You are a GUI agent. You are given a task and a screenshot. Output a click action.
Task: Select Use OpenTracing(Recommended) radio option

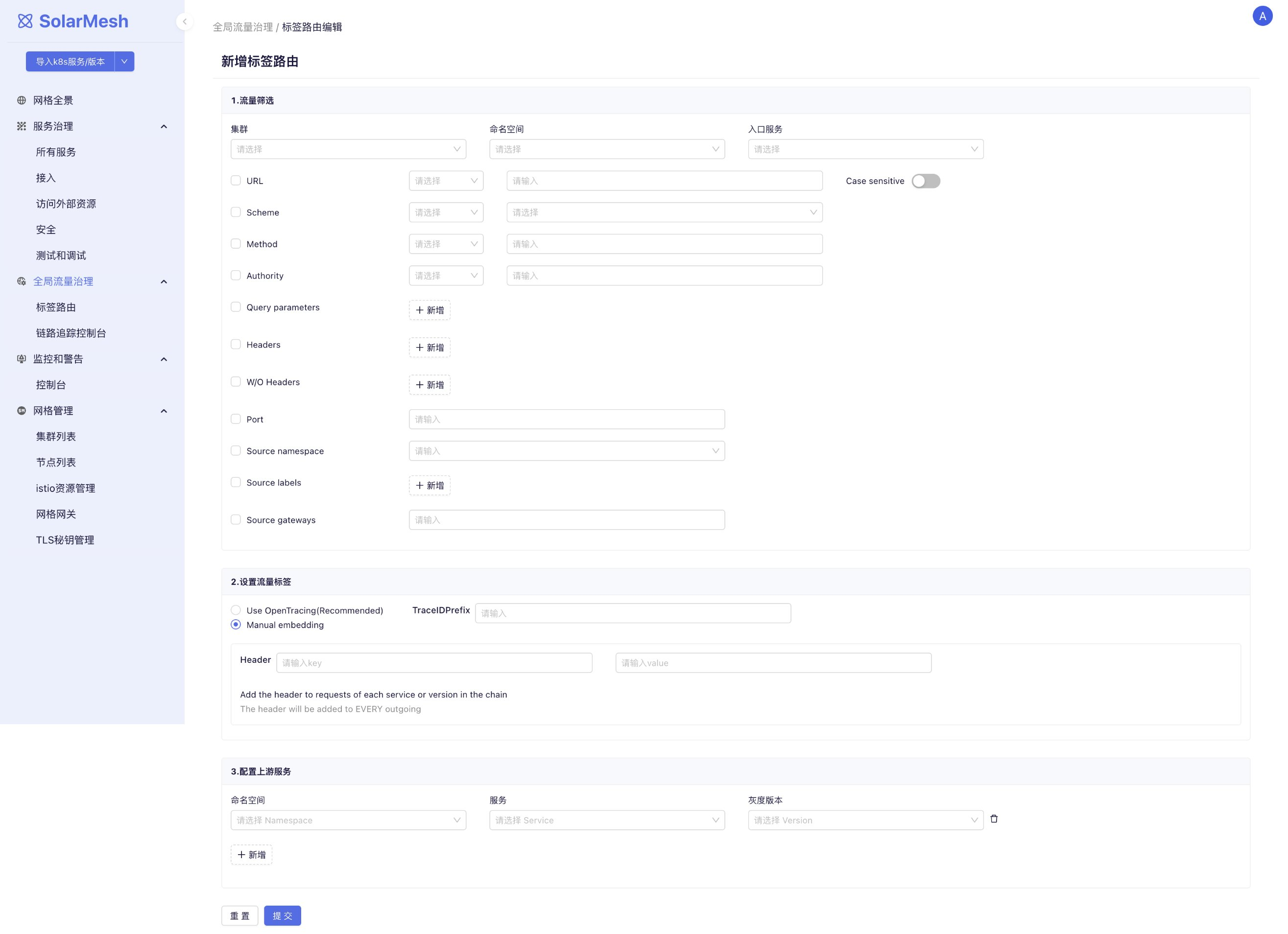(236, 610)
